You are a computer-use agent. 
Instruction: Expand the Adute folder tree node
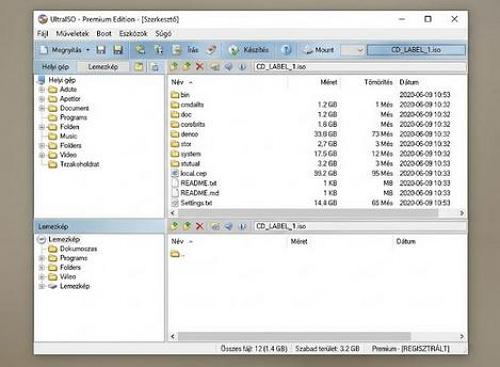click(x=42, y=89)
